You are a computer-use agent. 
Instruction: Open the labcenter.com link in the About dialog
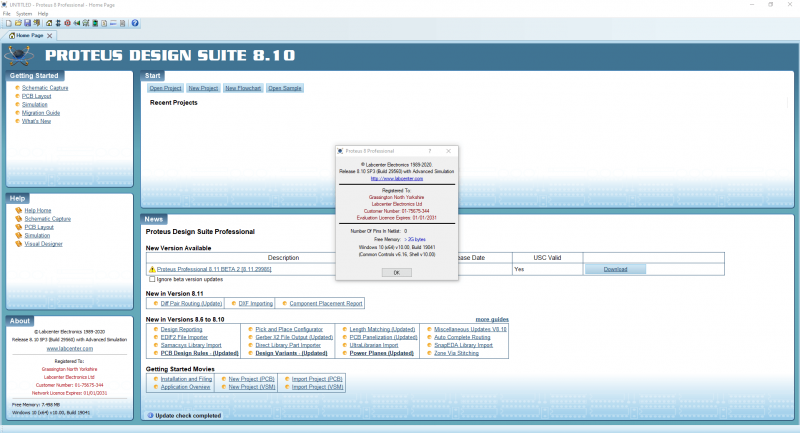pyautogui.click(x=396, y=179)
